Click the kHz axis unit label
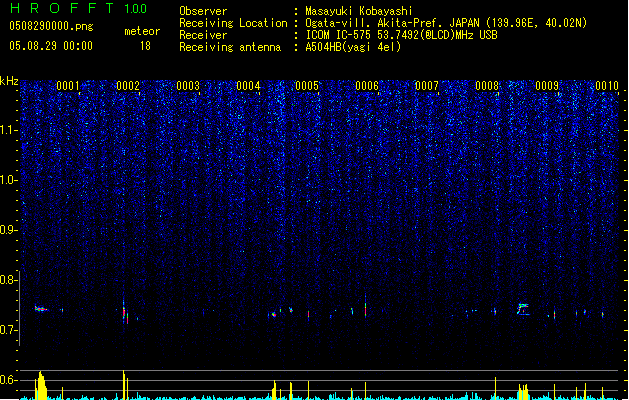The width and height of the screenshot is (629, 400). tap(9, 81)
